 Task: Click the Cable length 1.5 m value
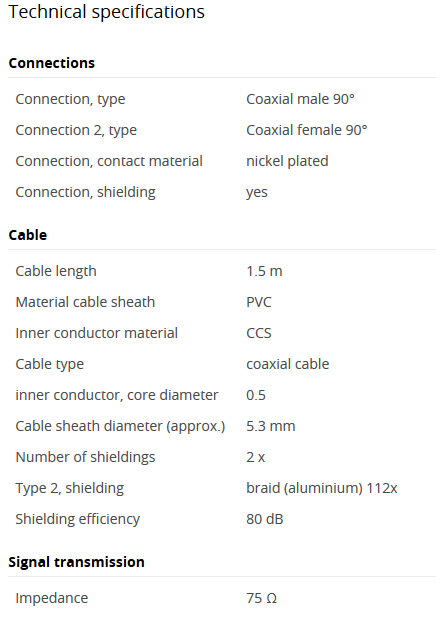[x=264, y=271]
